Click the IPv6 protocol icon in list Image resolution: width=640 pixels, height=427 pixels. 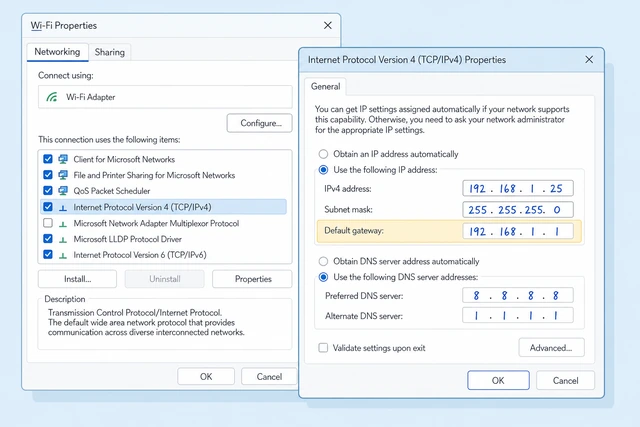click(x=63, y=256)
